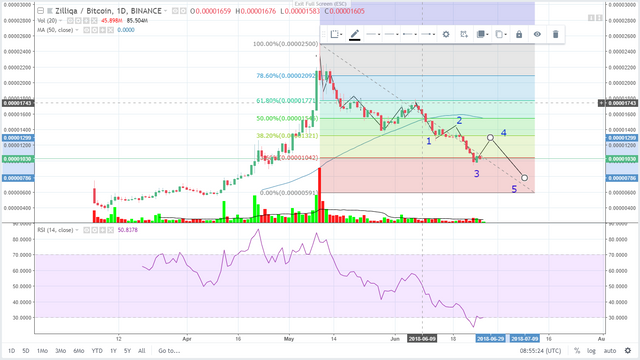Add an alert on the drawing using the alert clock icon
Screen dimensions: 640x360
464,34
